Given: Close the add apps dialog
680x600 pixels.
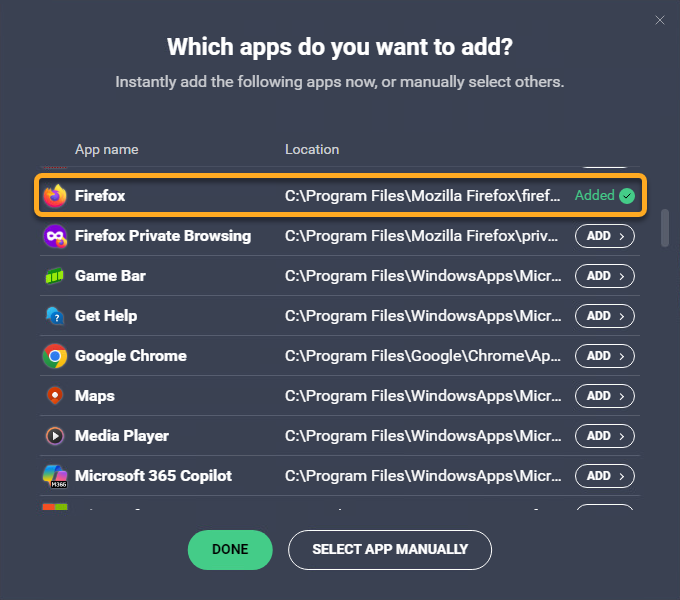Looking at the screenshot, I should 659,19.
